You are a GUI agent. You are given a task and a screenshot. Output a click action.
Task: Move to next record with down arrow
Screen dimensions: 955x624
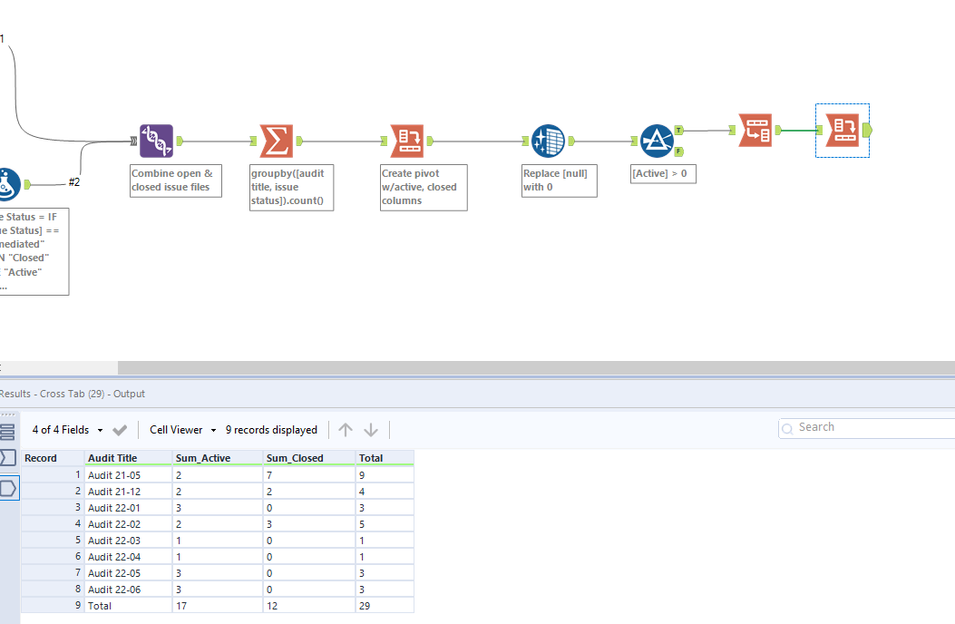(x=370, y=430)
